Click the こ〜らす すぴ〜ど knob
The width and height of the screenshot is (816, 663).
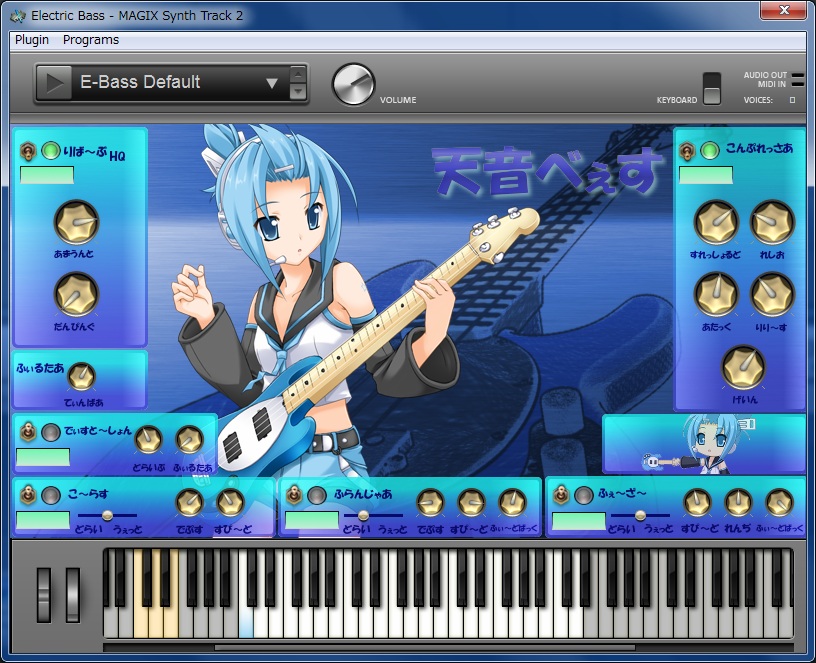(x=230, y=502)
